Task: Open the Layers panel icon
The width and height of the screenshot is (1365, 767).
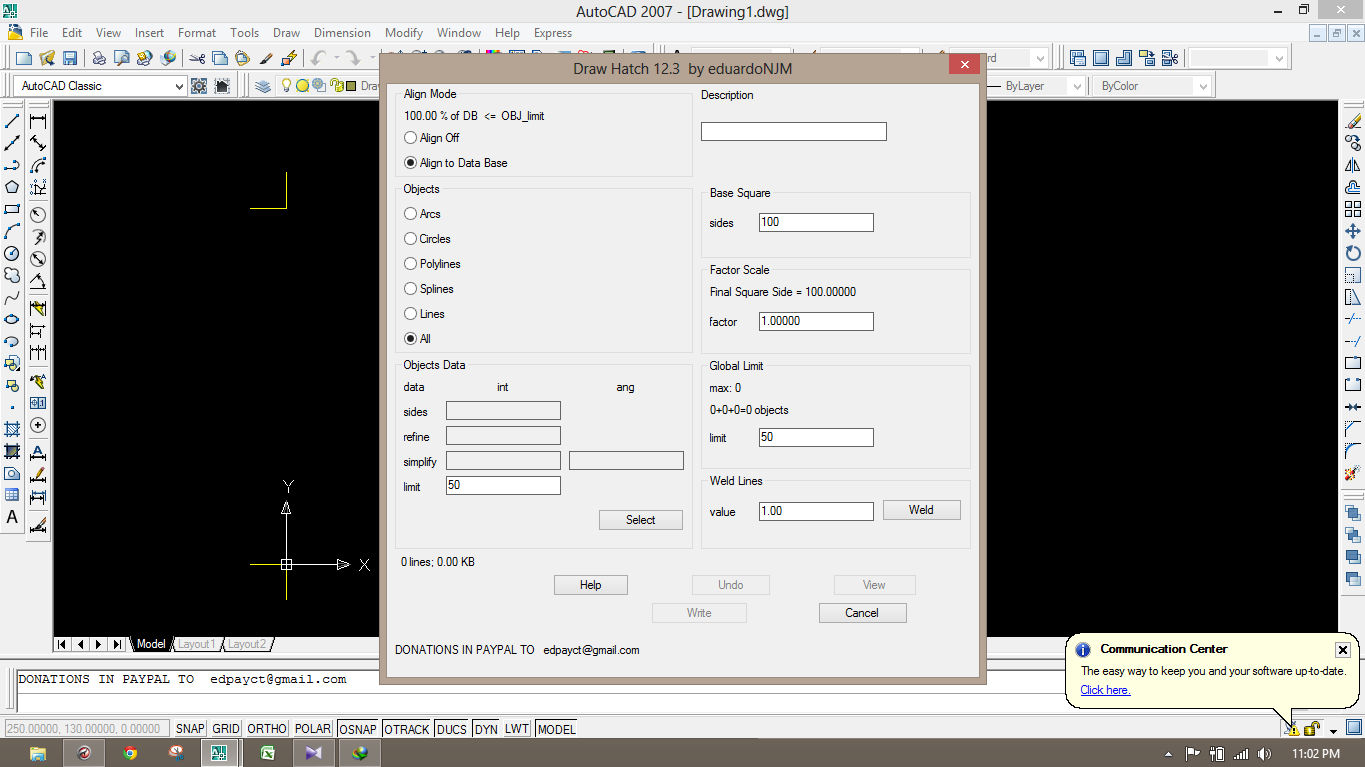Action: click(x=262, y=85)
